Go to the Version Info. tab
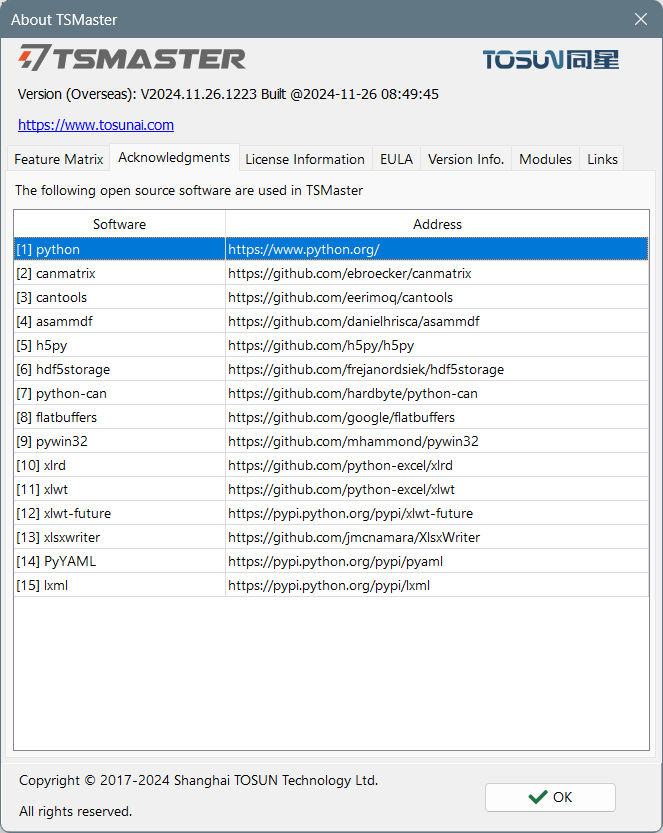 [466, 159]
